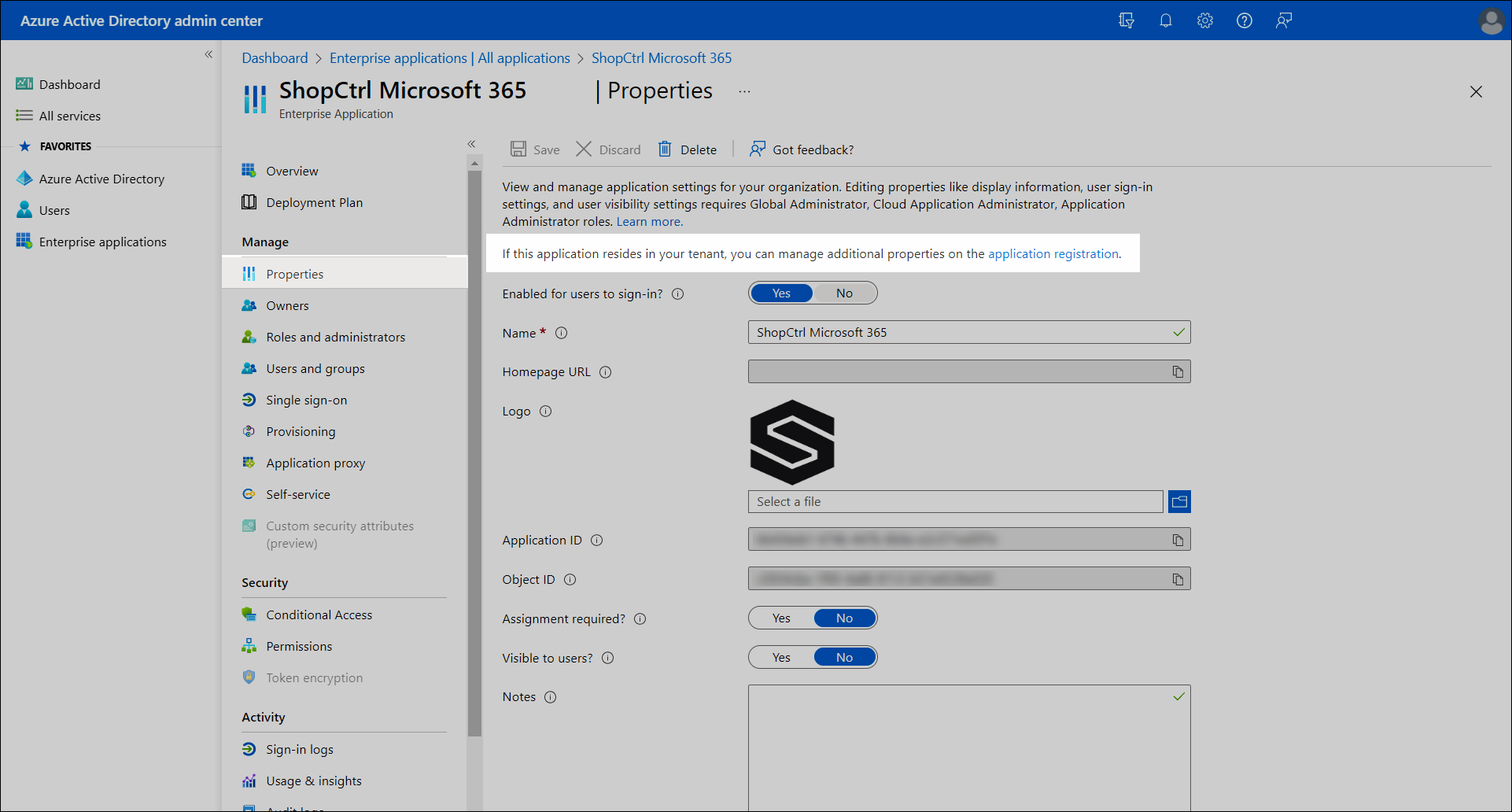This screenshot has width=1512, height=812.
Task: Open the help question mark icon
Action: [x=1245, y=20]
